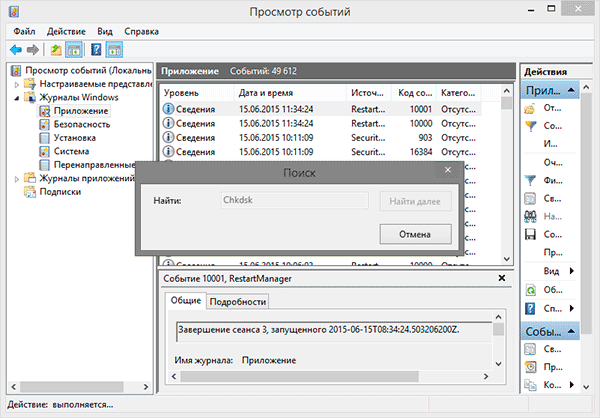The image size is (600, 418).
Task: Close the event details pane with X
Action: [501, 277]
